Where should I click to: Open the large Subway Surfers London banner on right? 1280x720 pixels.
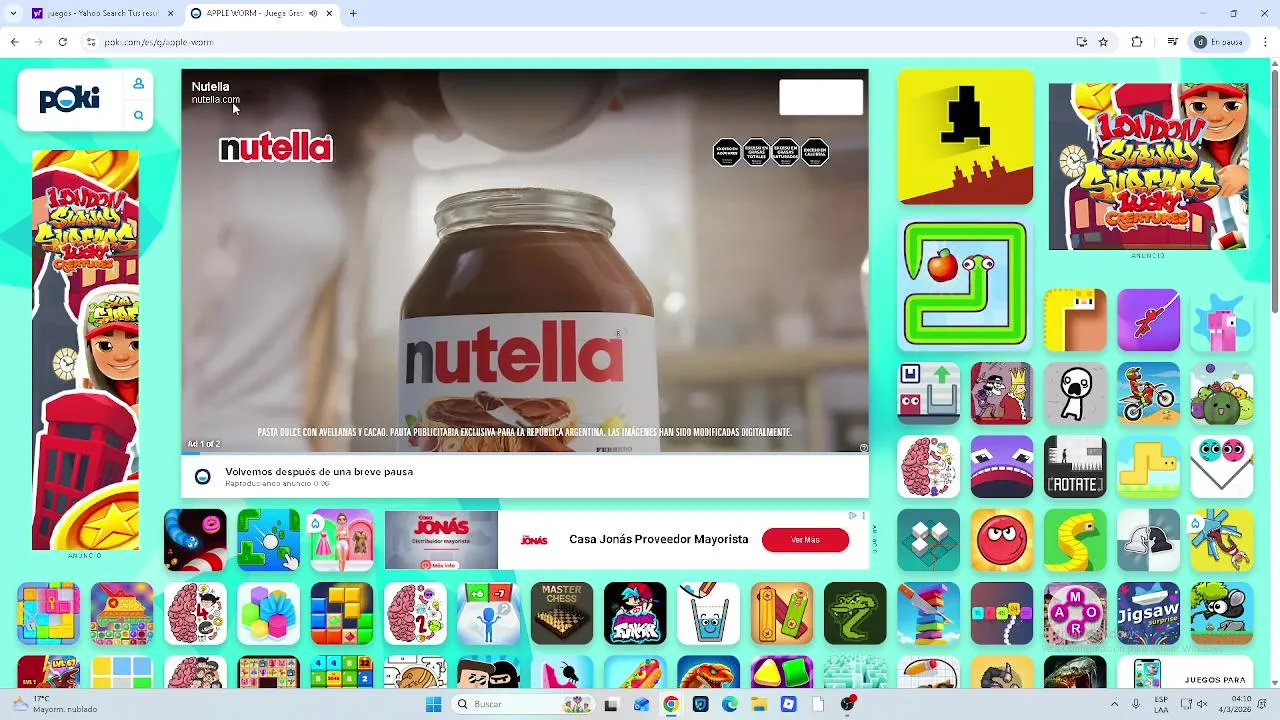point(1148,166)
